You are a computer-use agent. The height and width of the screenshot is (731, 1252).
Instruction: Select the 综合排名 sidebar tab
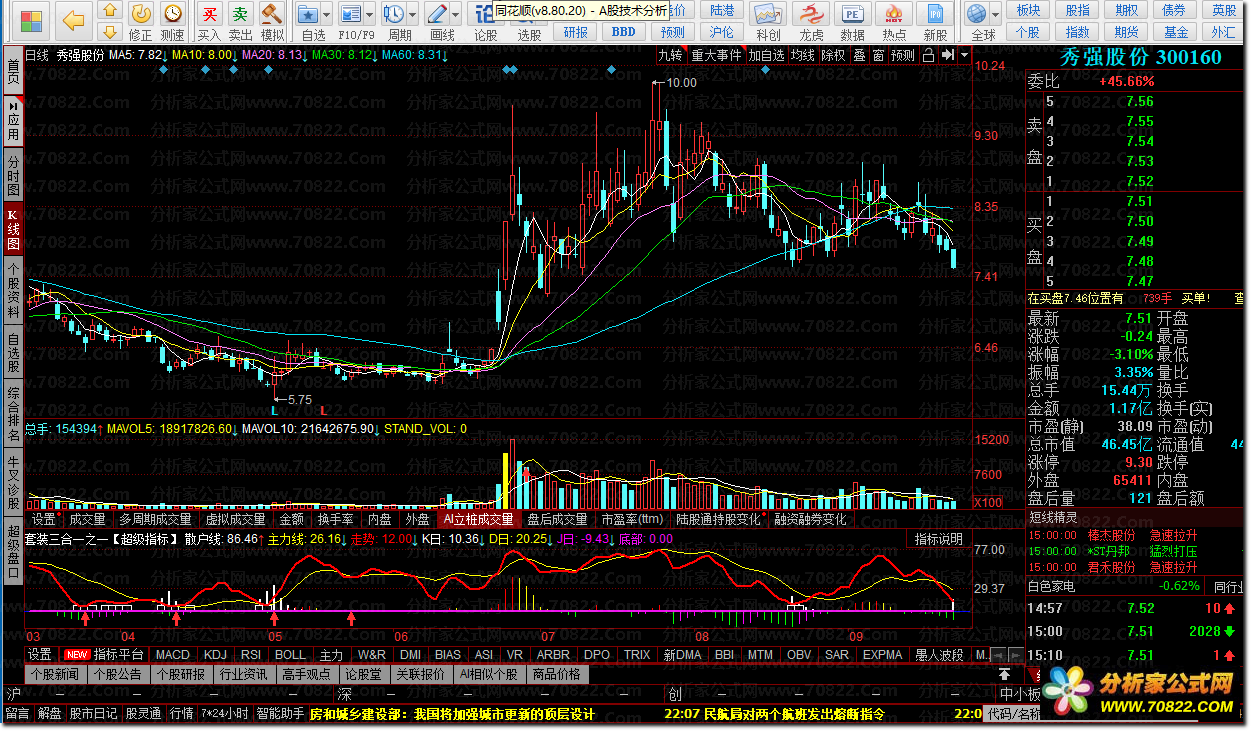12,414
